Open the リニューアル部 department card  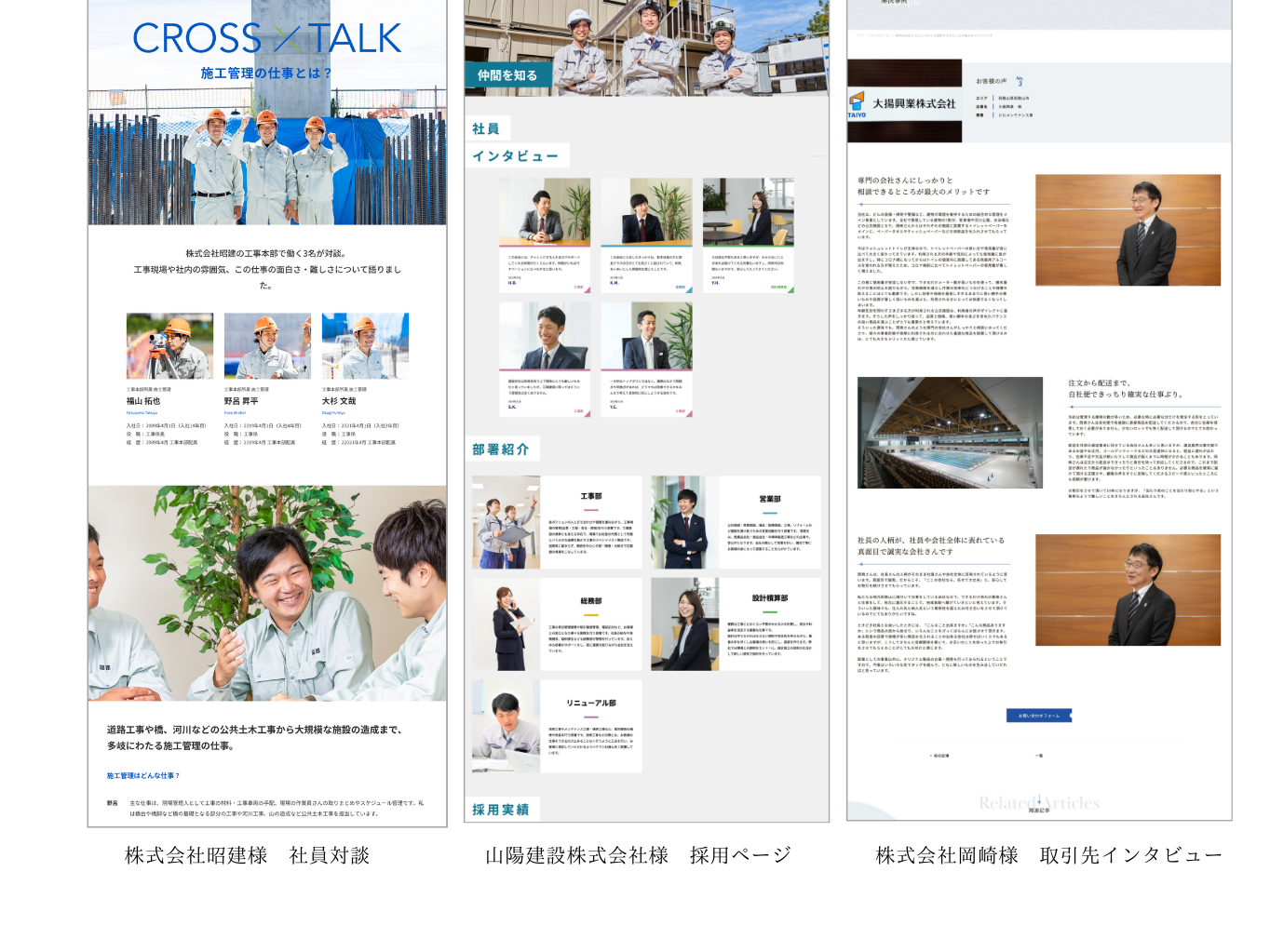[557, 726]
